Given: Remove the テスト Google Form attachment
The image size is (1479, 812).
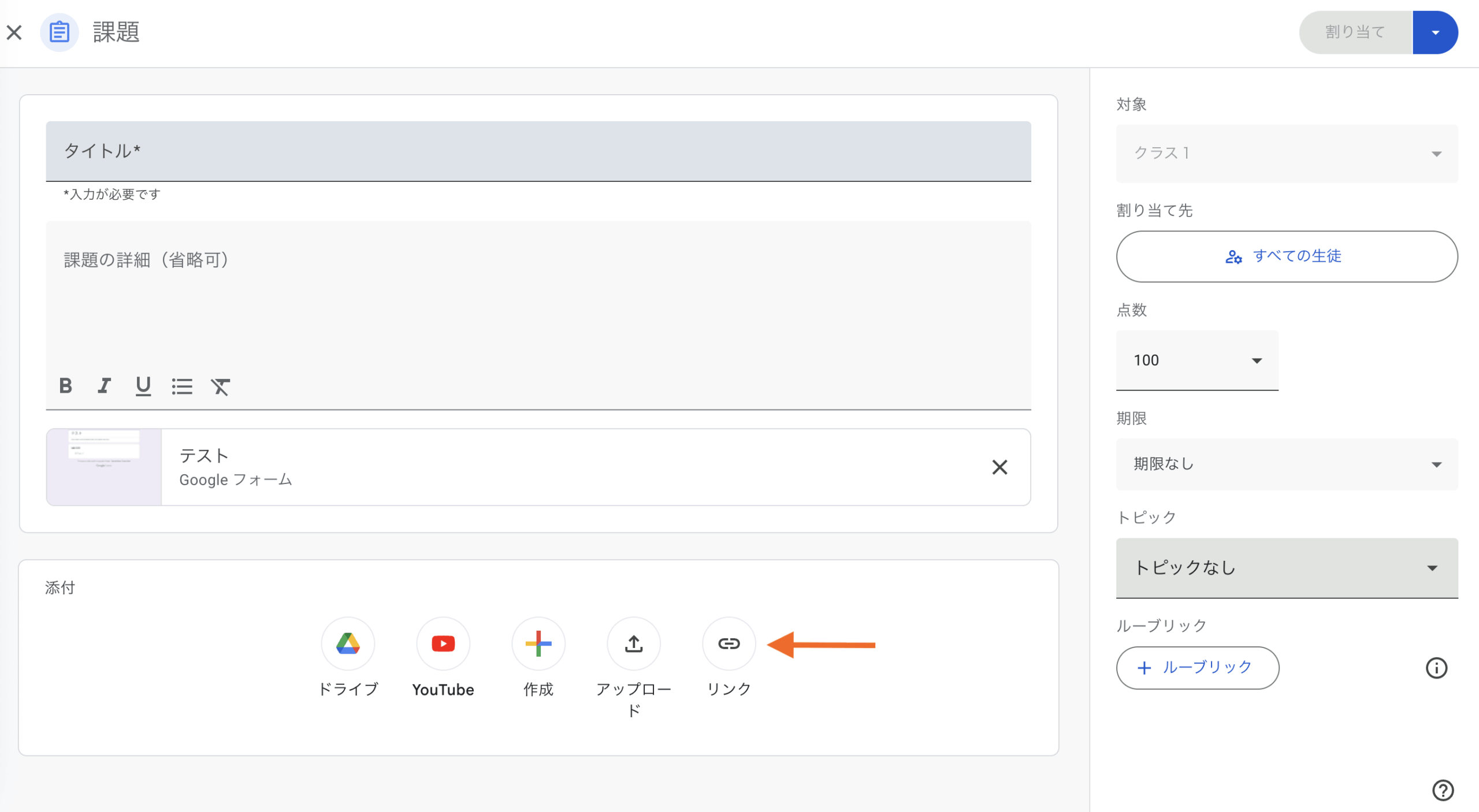Looking at the screenshot, I should coord(999,467).
